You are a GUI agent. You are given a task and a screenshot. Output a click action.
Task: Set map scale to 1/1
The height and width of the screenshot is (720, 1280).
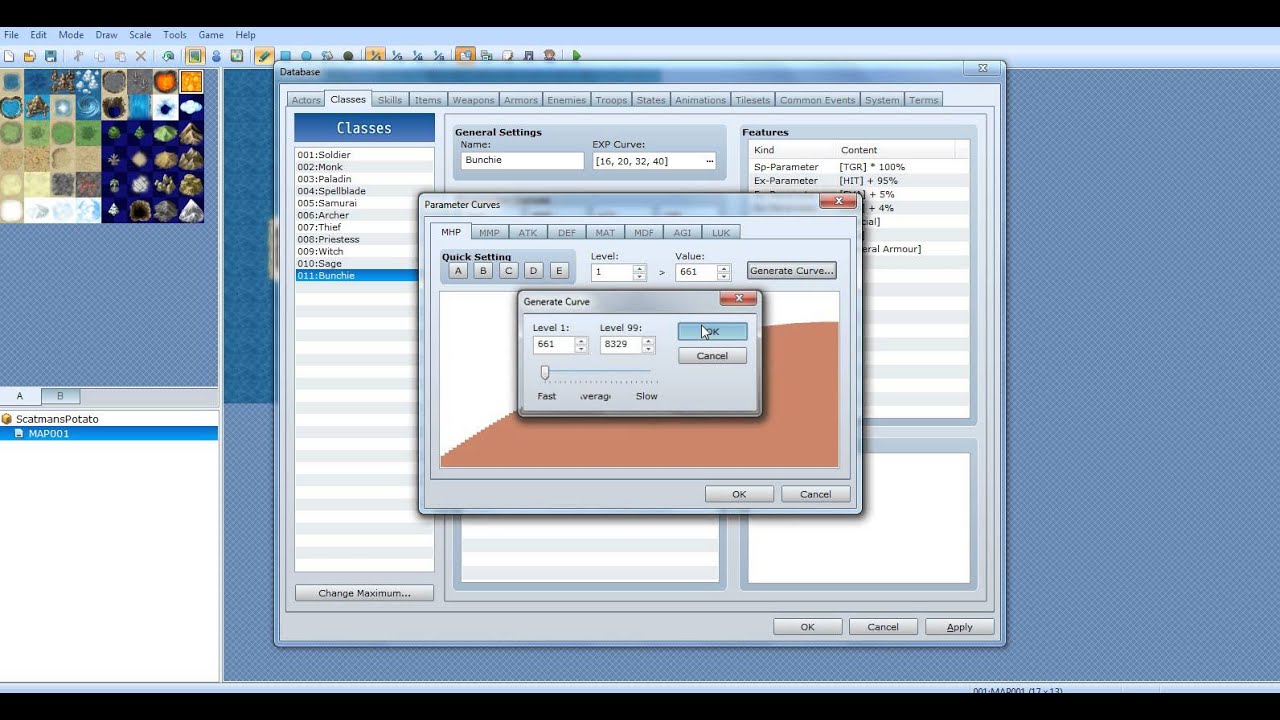(375, 56)
